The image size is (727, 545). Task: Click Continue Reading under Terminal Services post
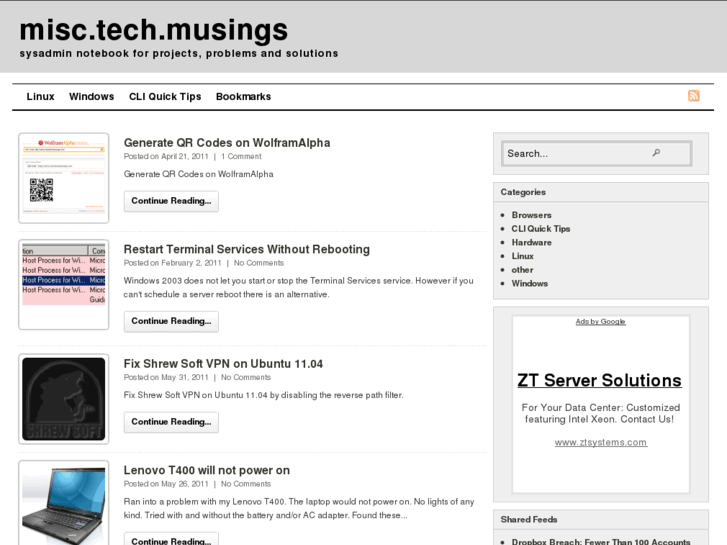[x=171, y=321]
